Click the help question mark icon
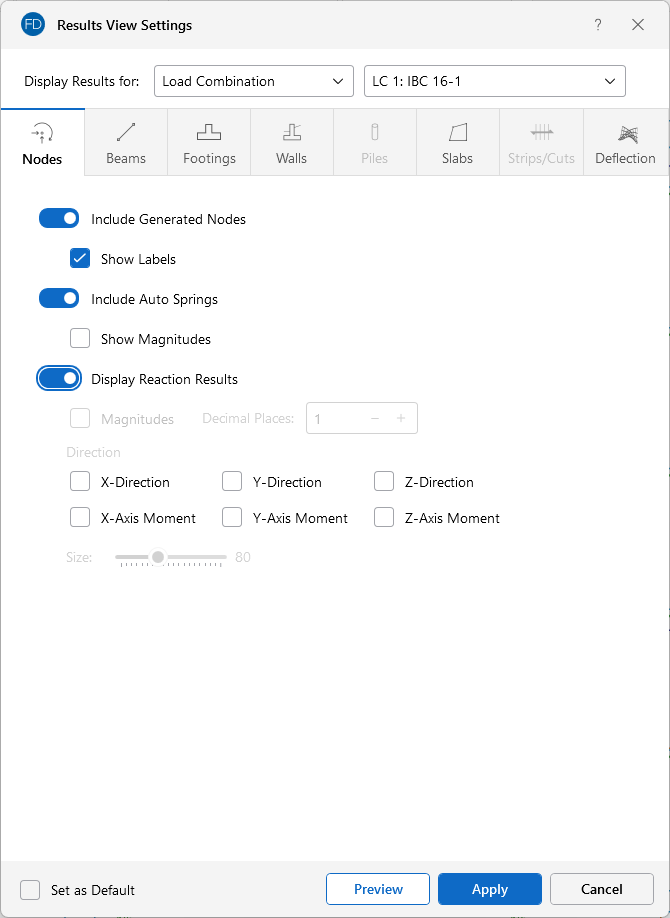670x918 pixels. point(598,25)
